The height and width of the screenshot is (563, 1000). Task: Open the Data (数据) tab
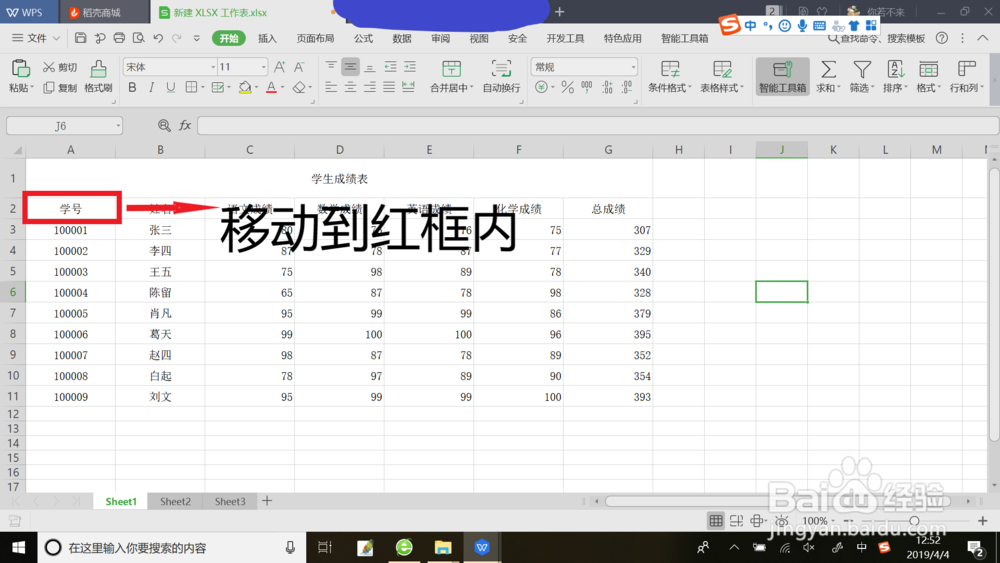tap(402, 38)
